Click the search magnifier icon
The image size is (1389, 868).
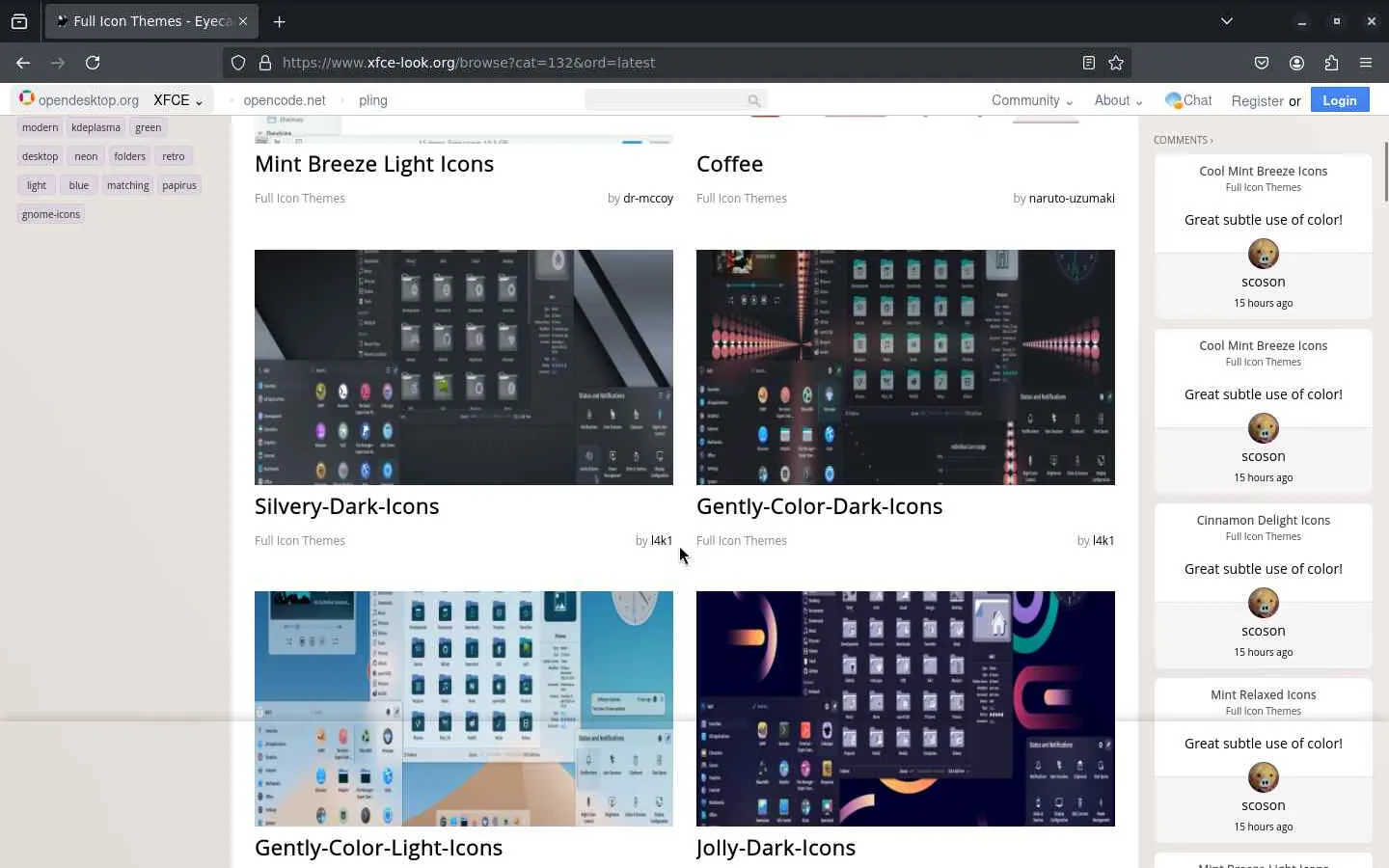[x=753, y=100]
